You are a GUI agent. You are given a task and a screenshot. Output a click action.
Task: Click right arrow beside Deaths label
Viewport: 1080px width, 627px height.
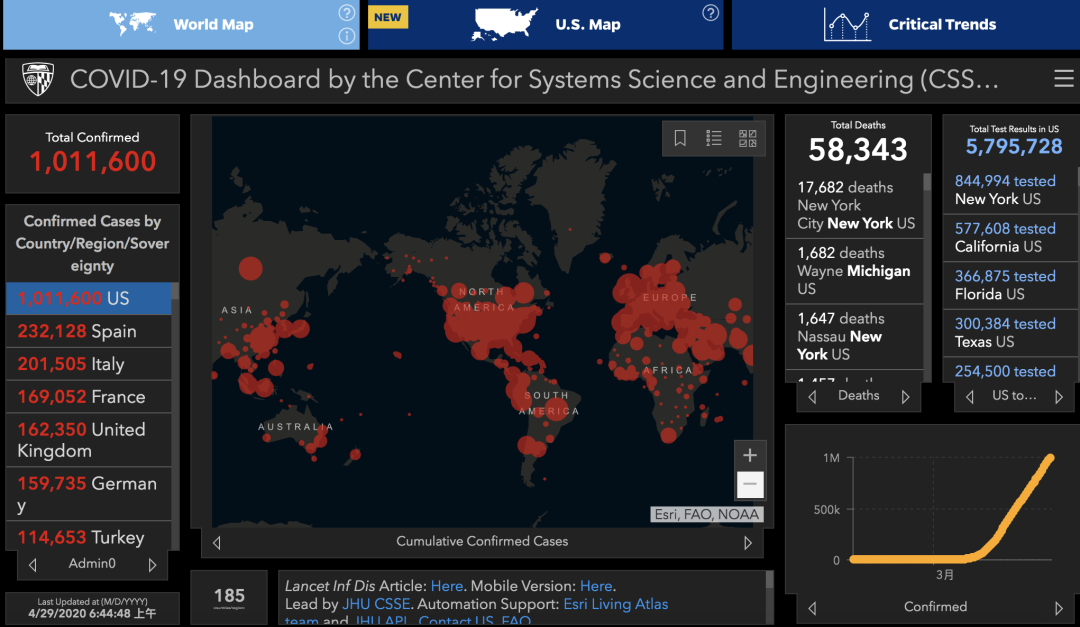pos(906,397)
